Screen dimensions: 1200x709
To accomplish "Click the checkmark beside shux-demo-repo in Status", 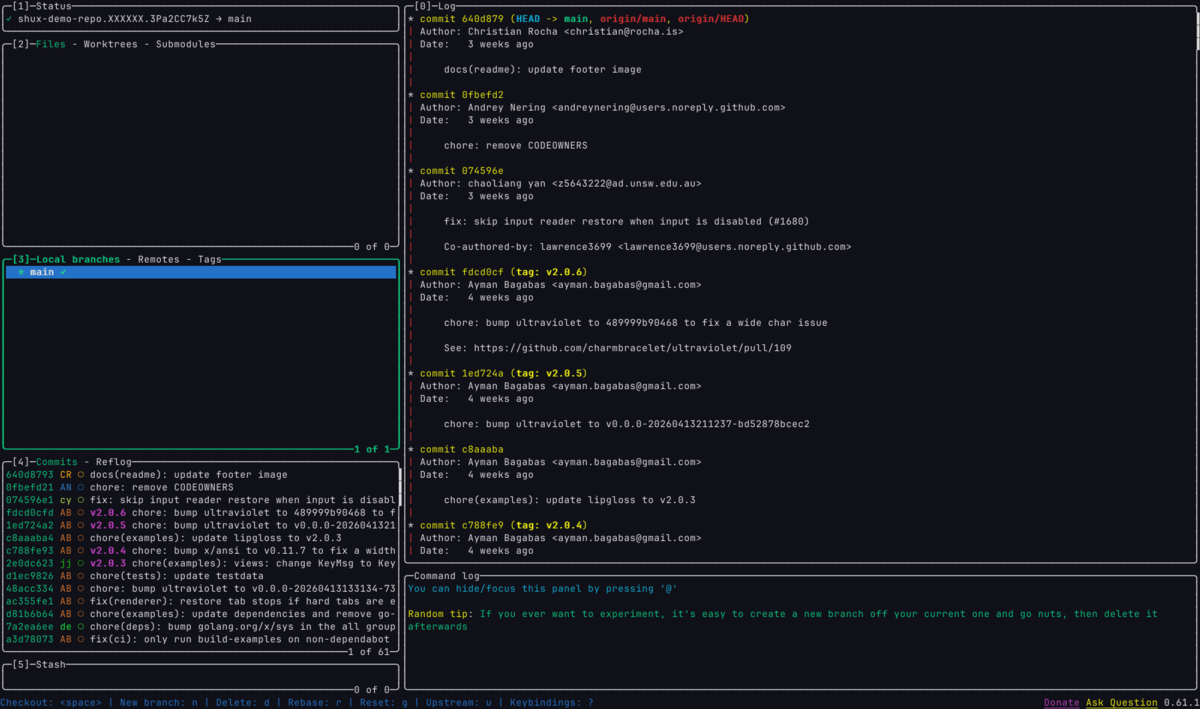I will 9,19.
